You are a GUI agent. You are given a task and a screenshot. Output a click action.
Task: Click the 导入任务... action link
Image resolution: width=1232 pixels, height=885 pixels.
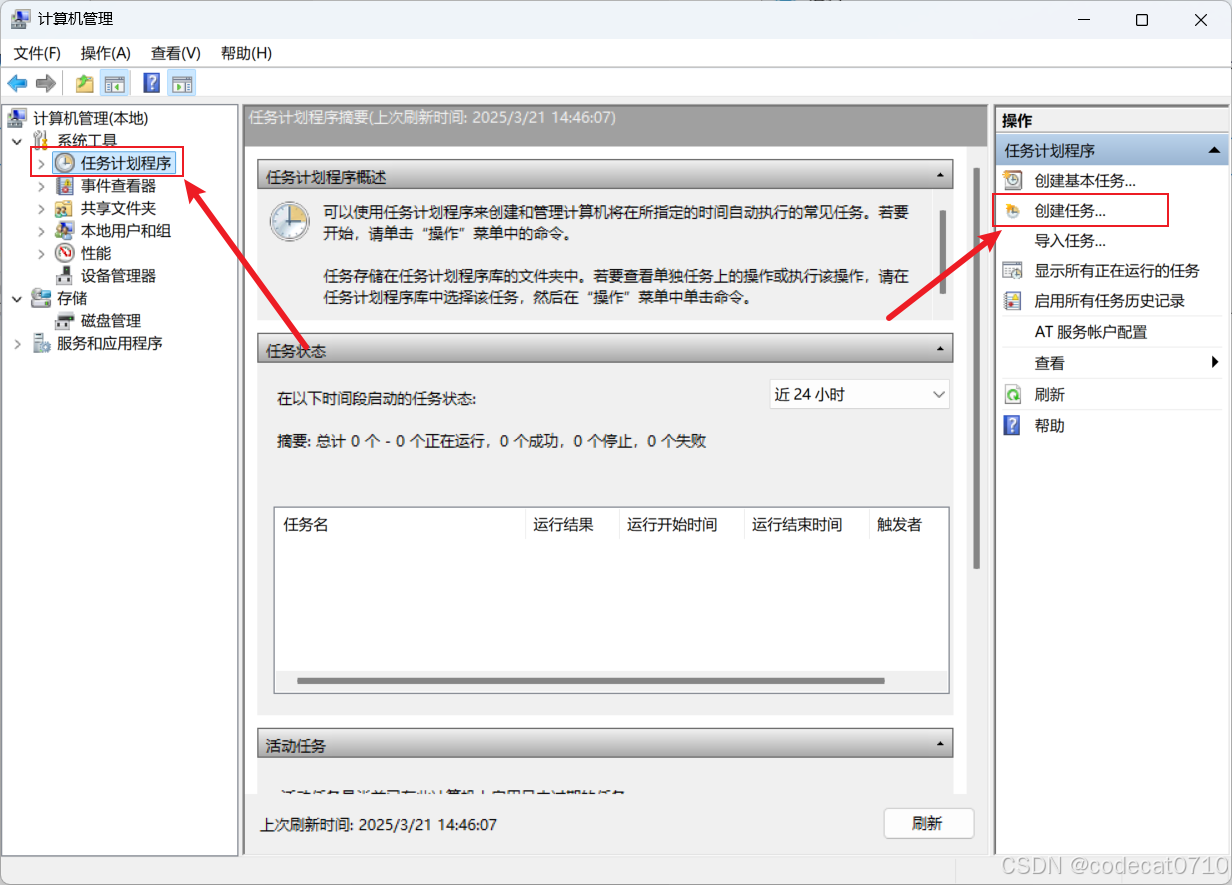pyautogui.click(x=1070, y=241)
